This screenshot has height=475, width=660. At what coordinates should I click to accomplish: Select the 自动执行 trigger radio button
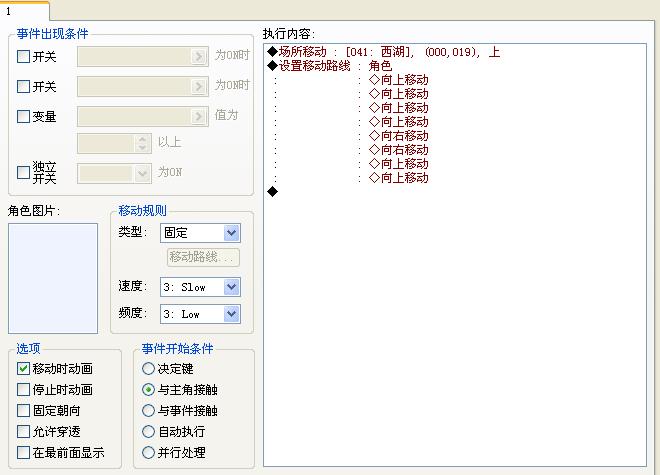(x=148, y=432)
